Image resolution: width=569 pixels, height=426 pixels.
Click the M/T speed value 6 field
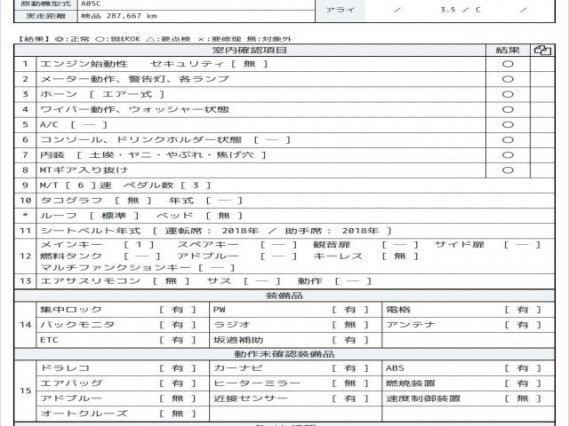click(81, 185)
